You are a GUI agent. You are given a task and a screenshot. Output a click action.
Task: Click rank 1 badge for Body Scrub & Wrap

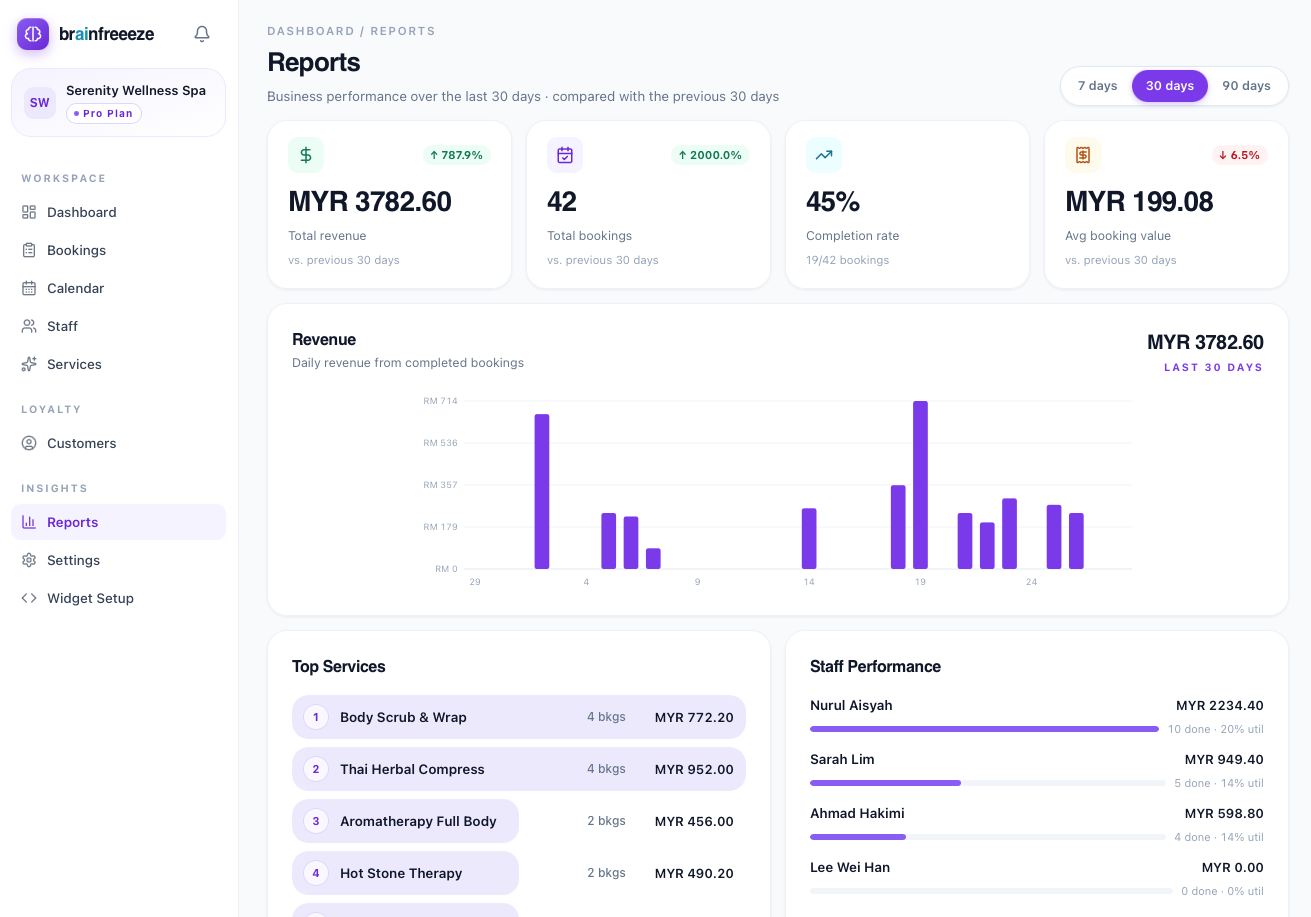316,717
